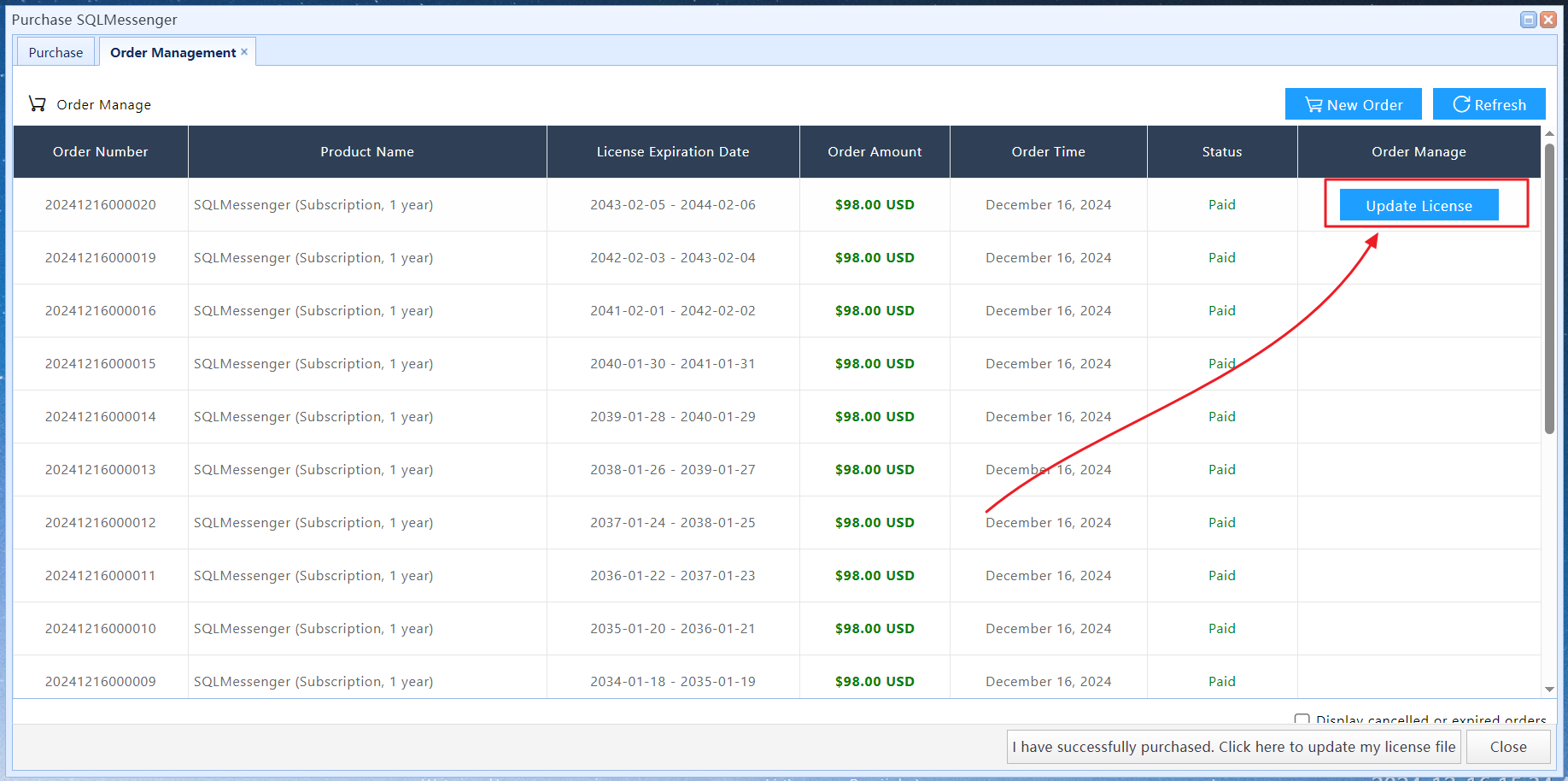This screenshot has width=1568, height=781.
Task: Click product name in order 20241216000019 row
Action: pyautogui.click(x=313, y=257)
